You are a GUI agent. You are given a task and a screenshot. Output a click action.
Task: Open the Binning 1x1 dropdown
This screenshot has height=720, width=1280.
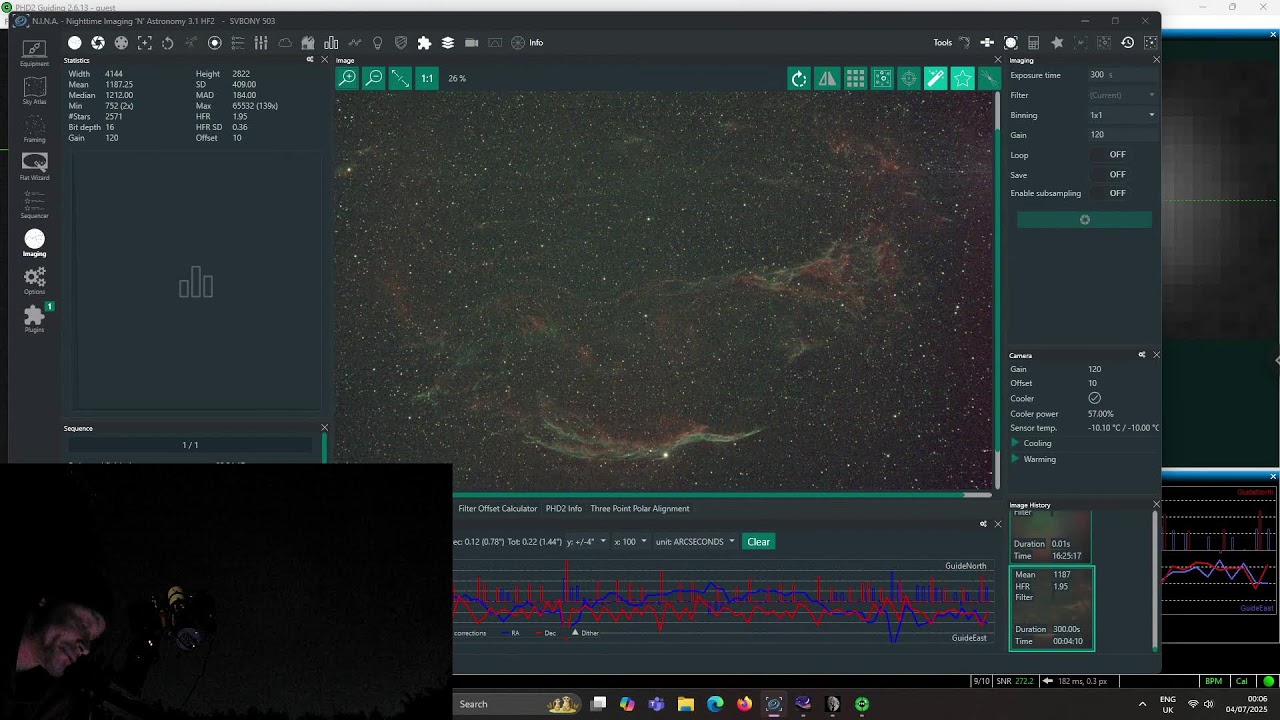pos(1122,115)
